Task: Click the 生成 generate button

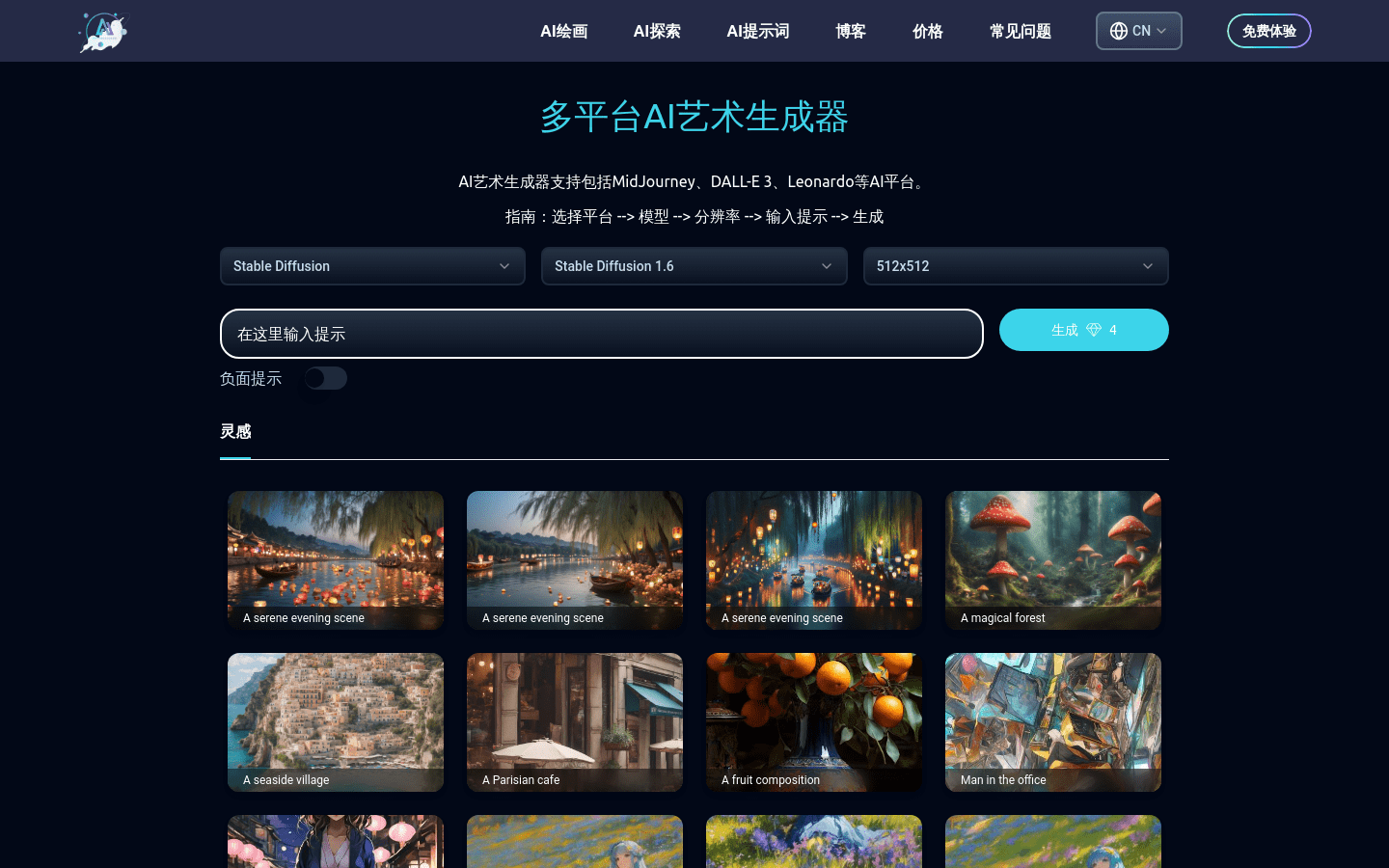Action: coord(1084,330)
